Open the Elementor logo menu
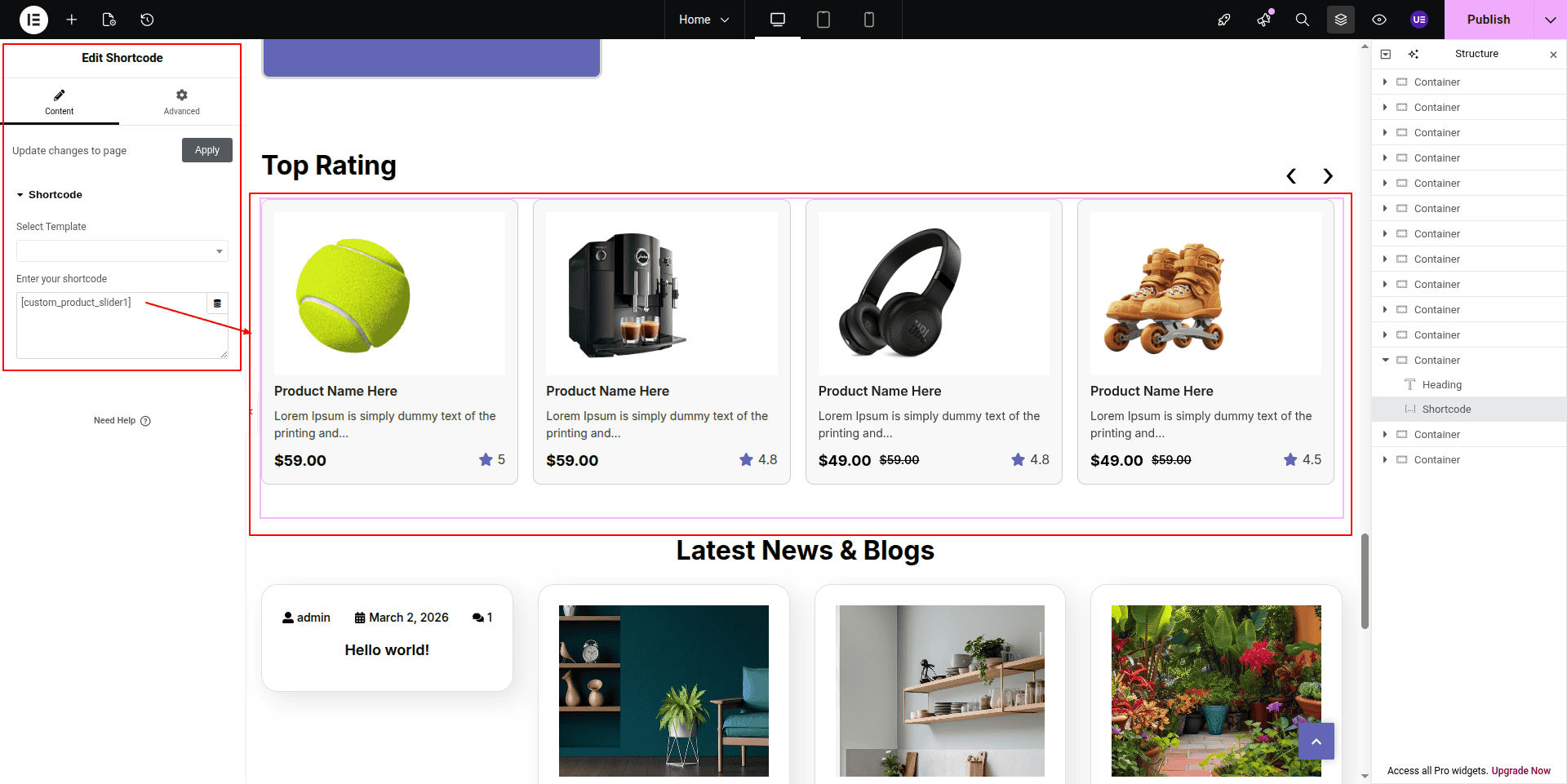The height and width of the screenshot is (784, 1567). (x=33, y=20)
